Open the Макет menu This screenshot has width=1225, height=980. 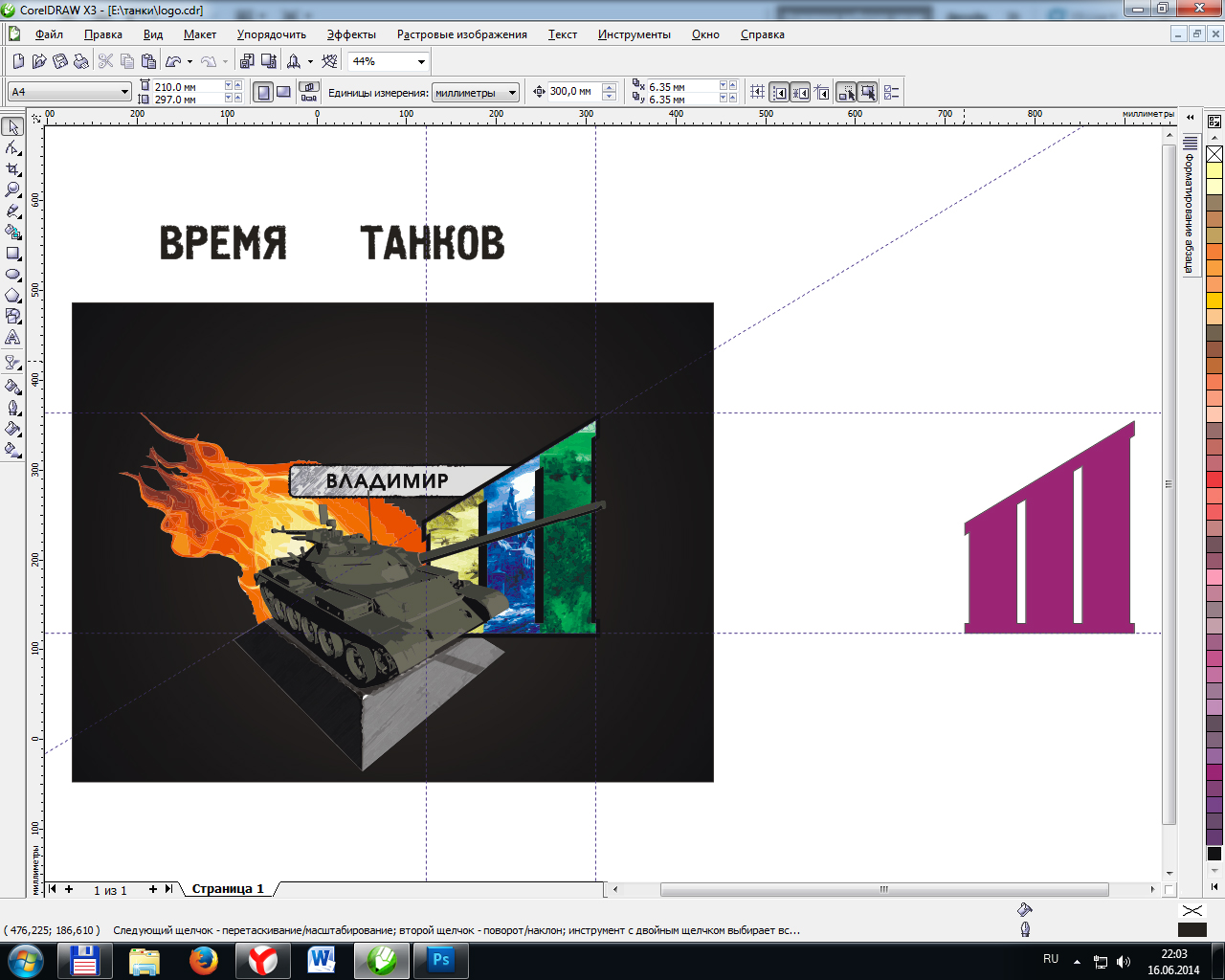point(200,34)
